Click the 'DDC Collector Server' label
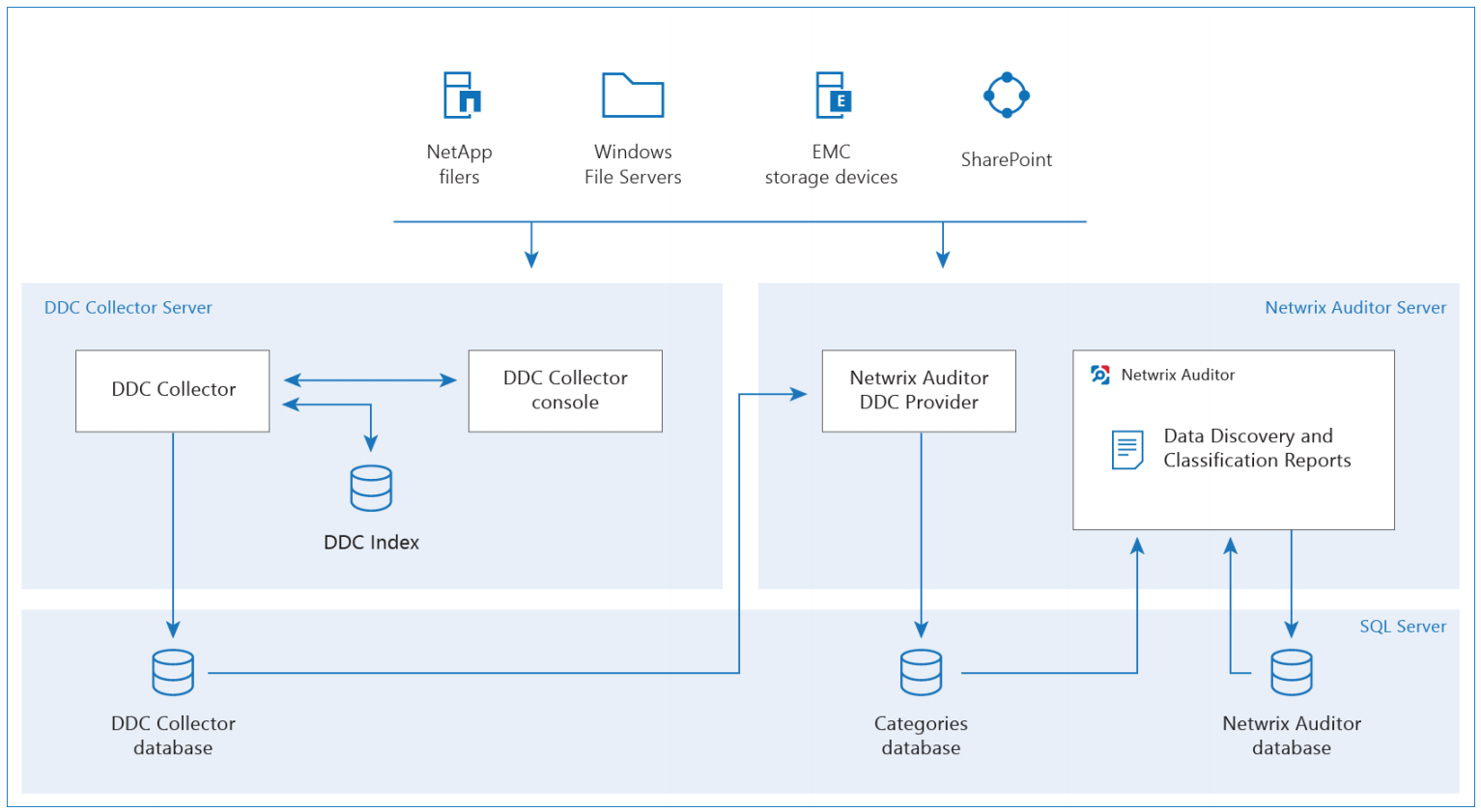Image resolution: width=1481 pixels, height=812 pixels. [128, 307]
